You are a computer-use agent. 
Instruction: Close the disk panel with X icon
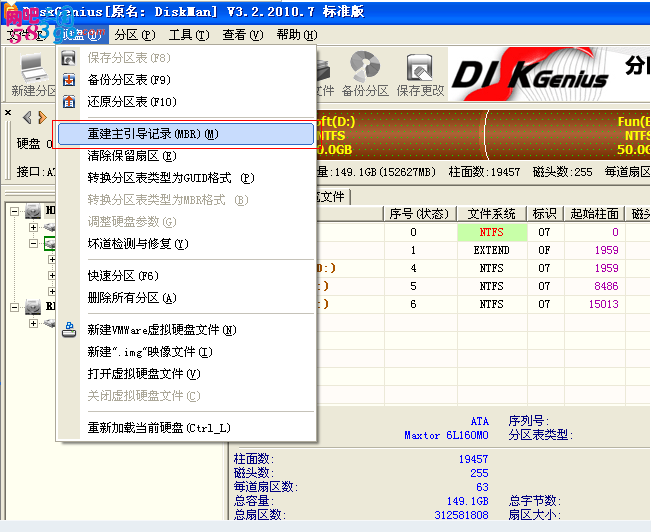click(x=8, y=113)
